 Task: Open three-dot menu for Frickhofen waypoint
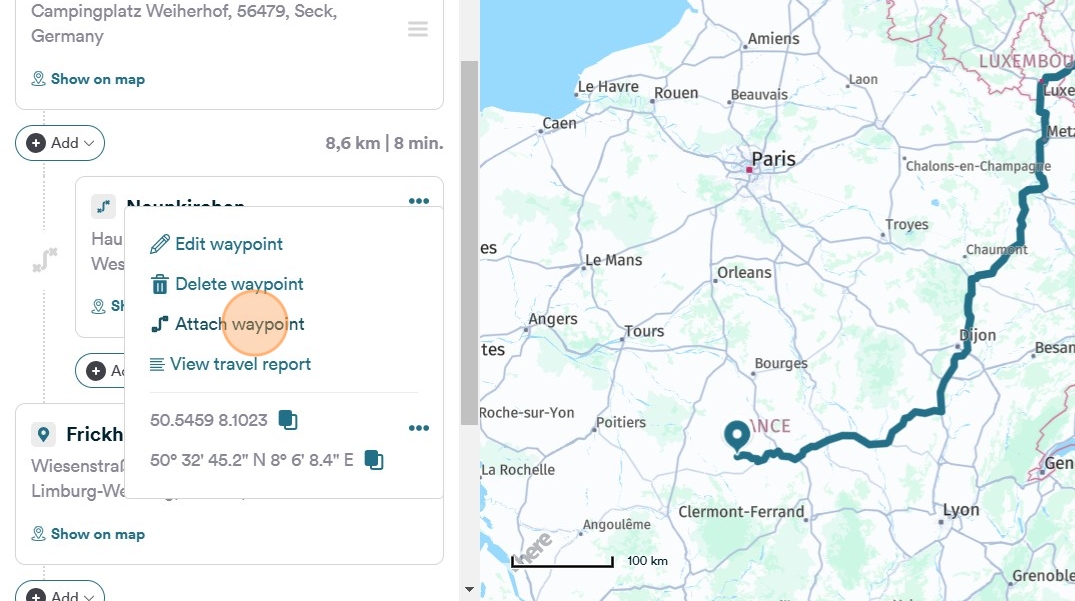click(x=418, y=428)
